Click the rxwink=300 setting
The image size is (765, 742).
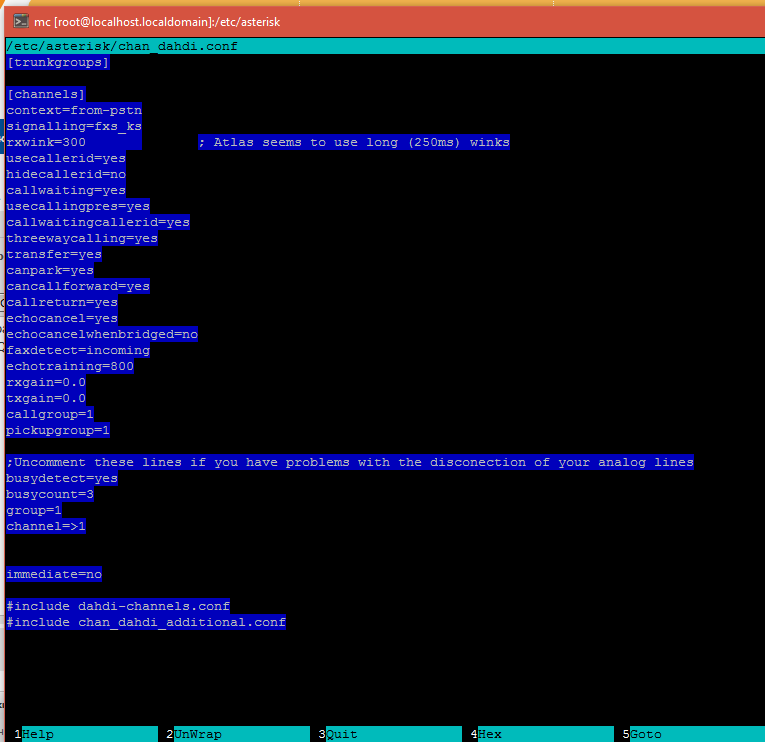tap(46, 142)
